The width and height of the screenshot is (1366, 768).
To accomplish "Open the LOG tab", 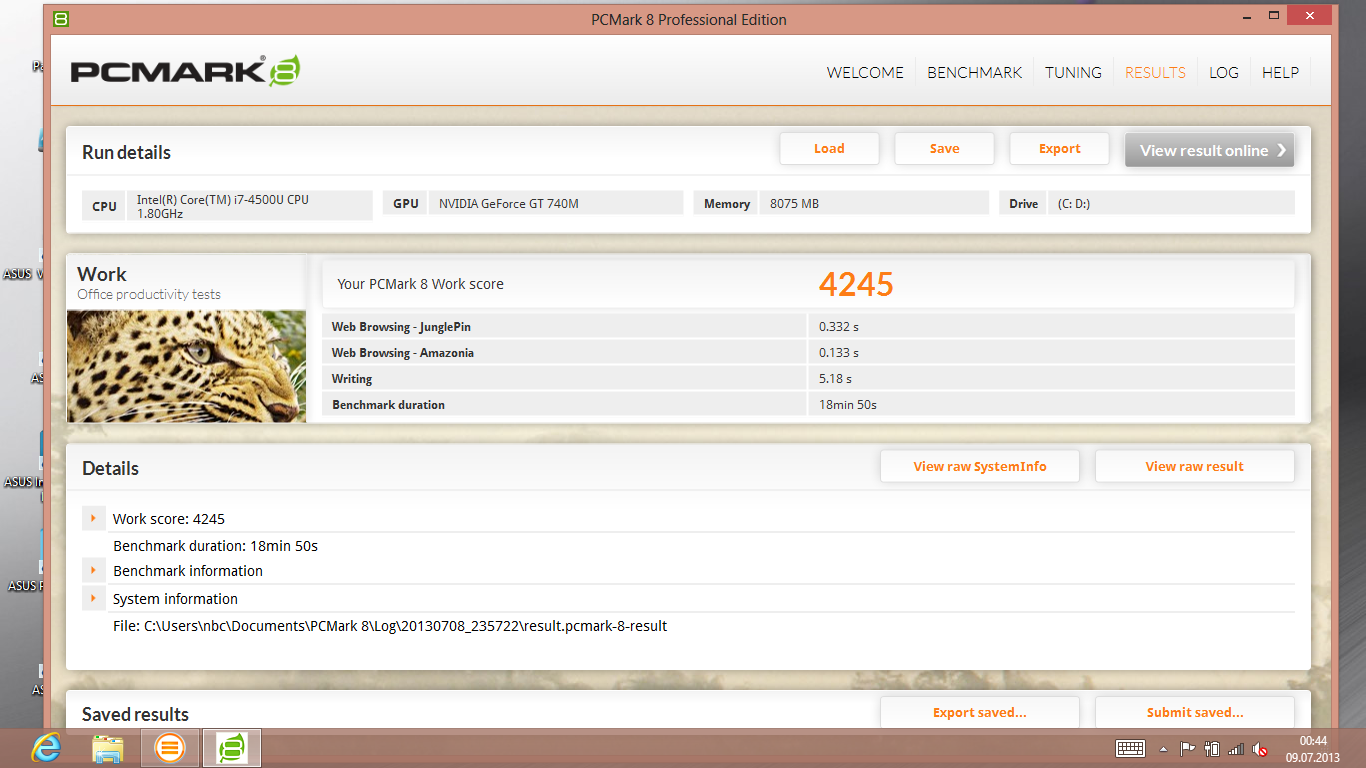I will pyautogui.click(x=1224, y=72).
